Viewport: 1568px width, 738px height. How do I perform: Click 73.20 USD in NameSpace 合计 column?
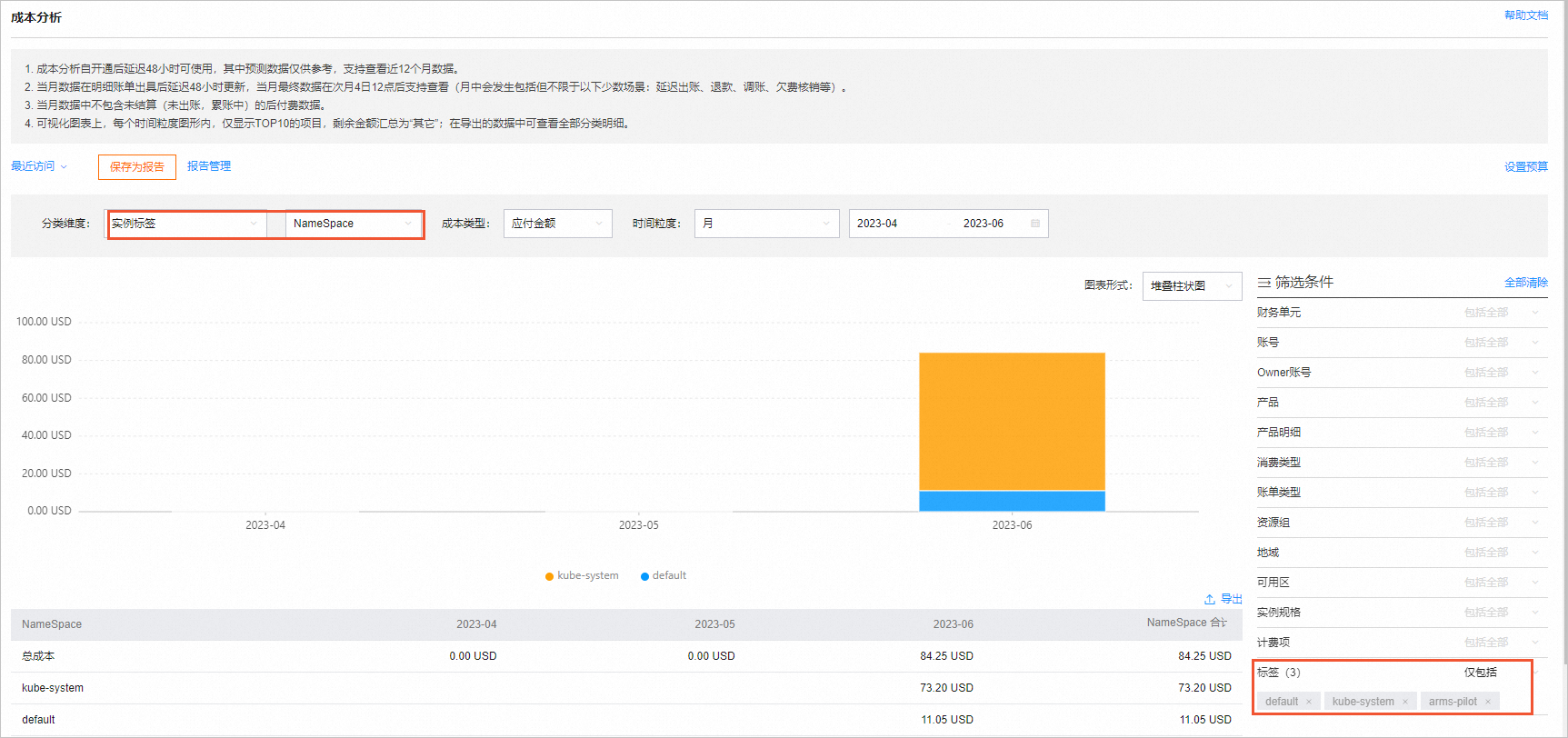click(x=1204, y=688)
